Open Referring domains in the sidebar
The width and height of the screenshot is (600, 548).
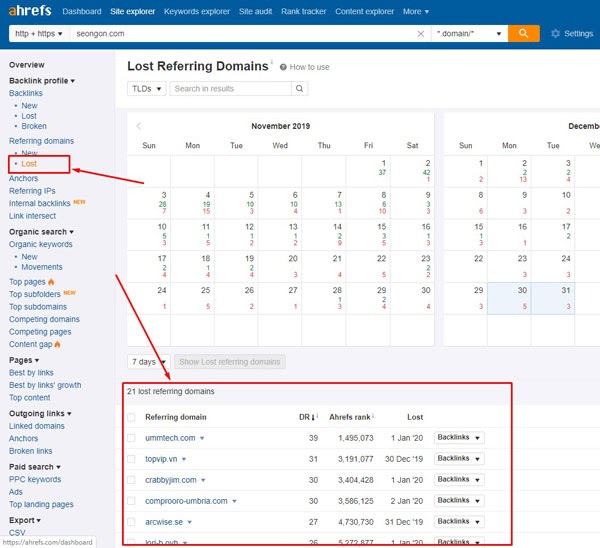coord(41,141)
